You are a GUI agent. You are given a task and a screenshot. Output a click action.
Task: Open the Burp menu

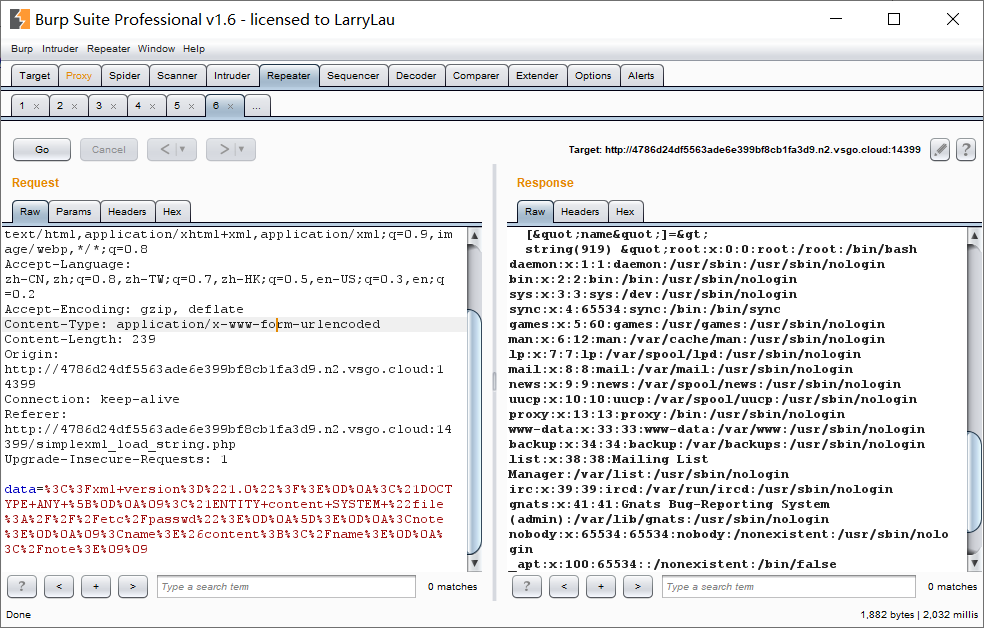click(x=22, y=48)
